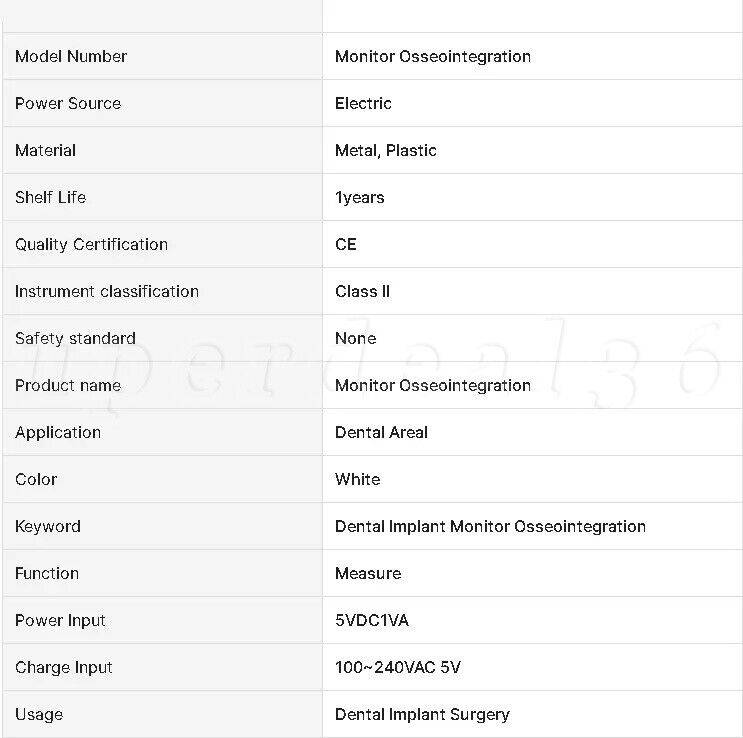Click the Safety standard label

coord(75,338)
